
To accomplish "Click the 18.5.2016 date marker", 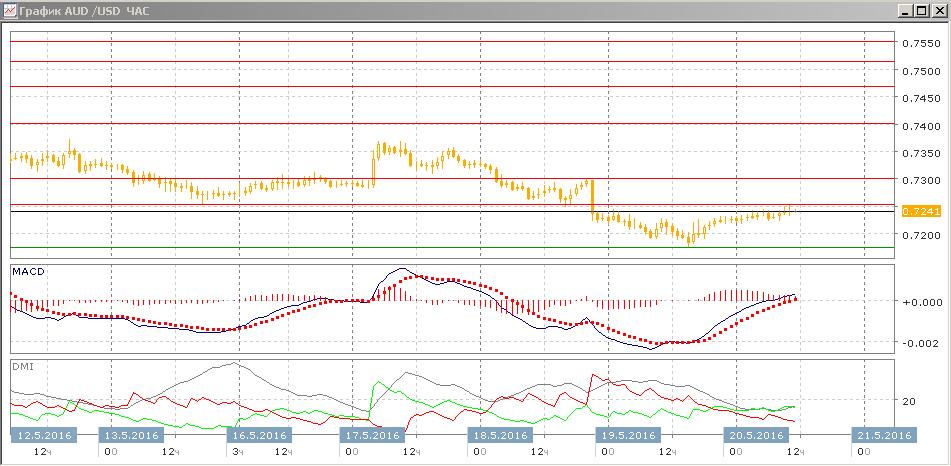I will coord(500,435).
